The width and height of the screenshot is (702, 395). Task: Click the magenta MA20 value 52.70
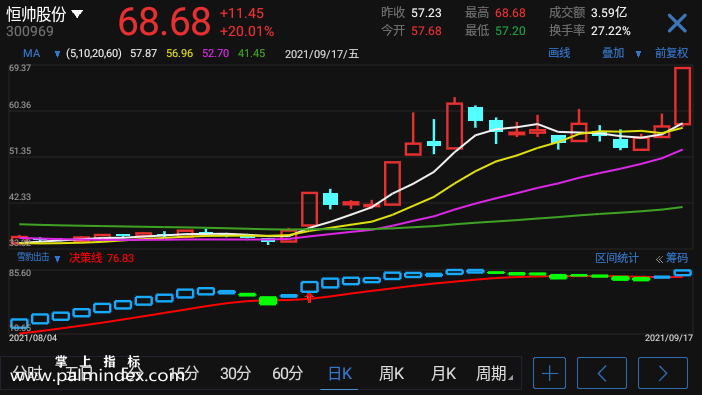(x=215, y=54)
